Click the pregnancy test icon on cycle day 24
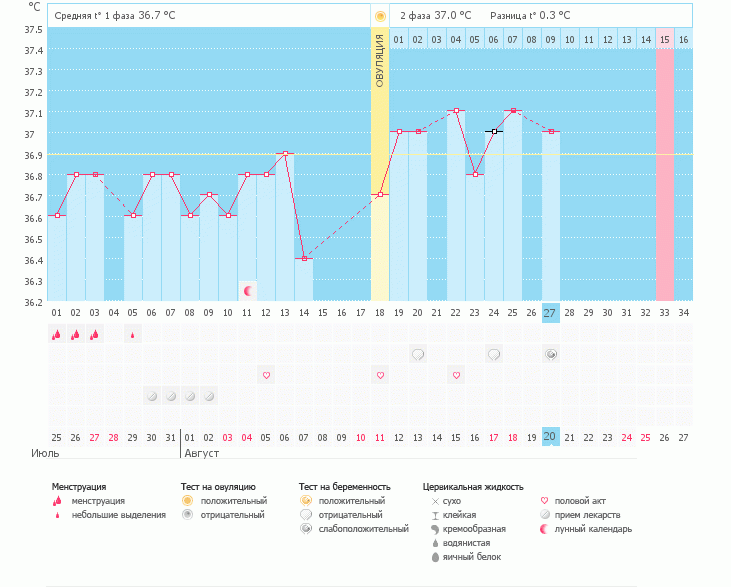Viewport: 731px width, 587px height. click(x=494, y=354)
